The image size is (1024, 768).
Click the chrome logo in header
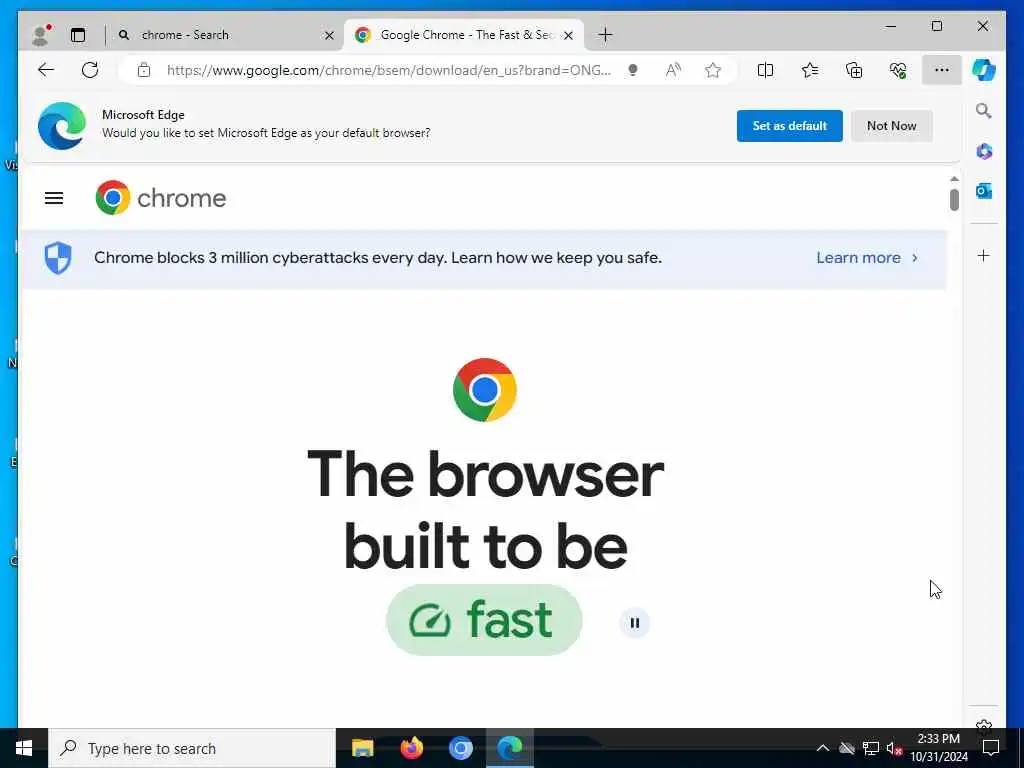click(x=161, y=198)
